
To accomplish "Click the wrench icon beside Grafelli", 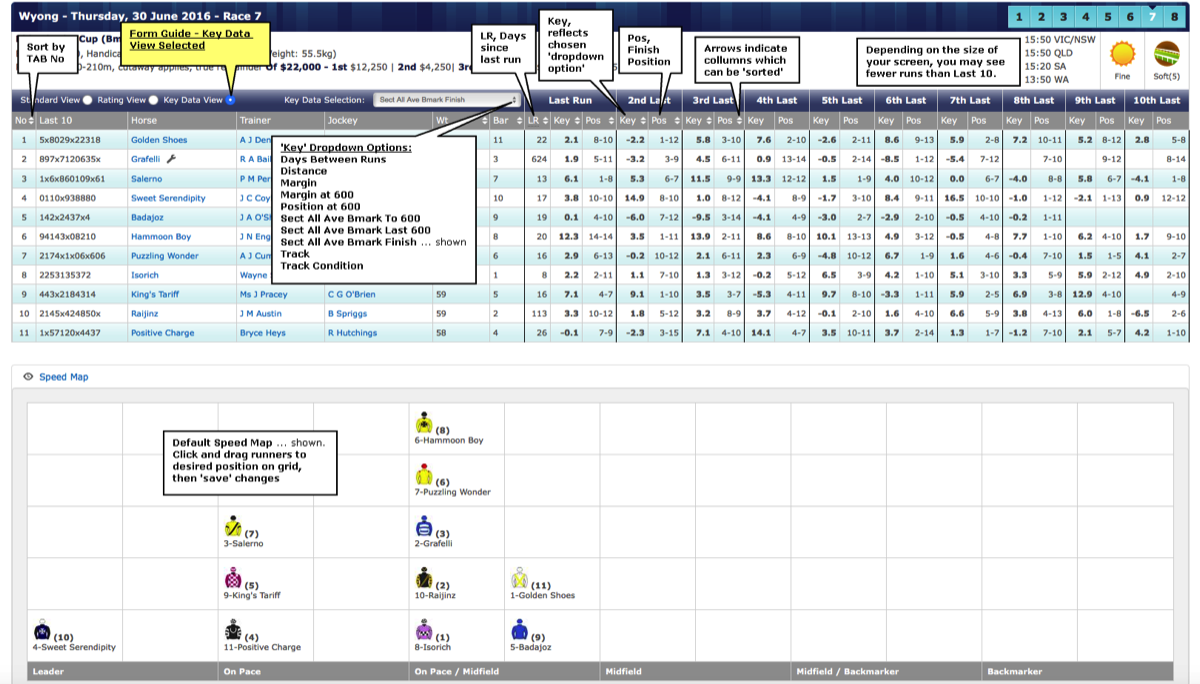I will (x=171, y=159).
